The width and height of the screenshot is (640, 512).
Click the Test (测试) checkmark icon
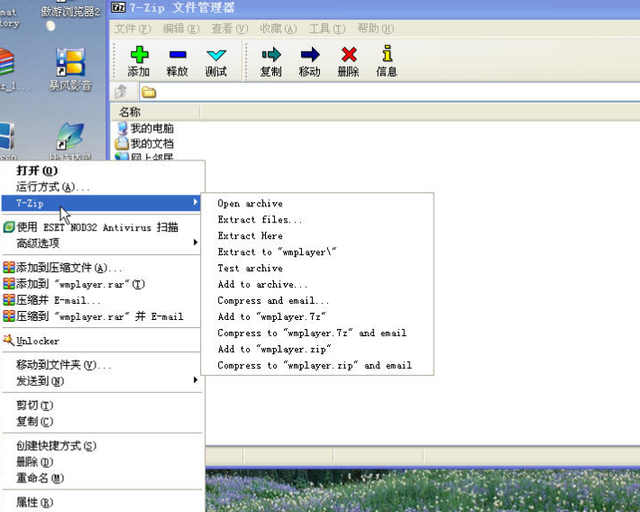tap(216, 55)
